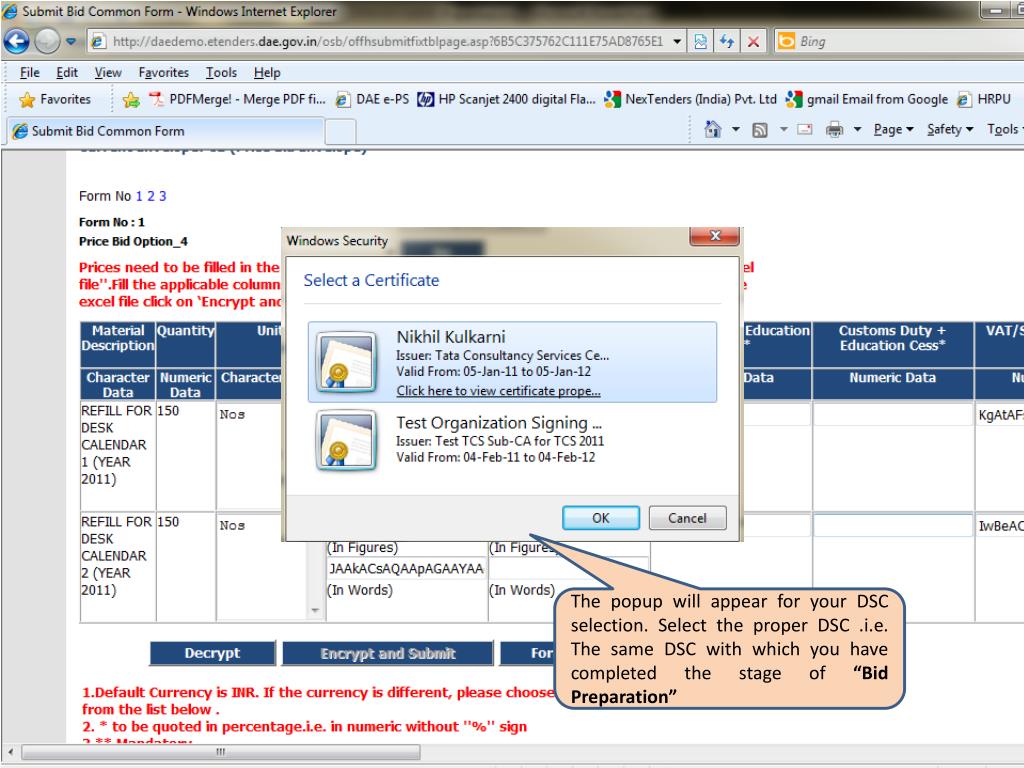Click Test Organization Signing certificate icon

tap(346, 440)
